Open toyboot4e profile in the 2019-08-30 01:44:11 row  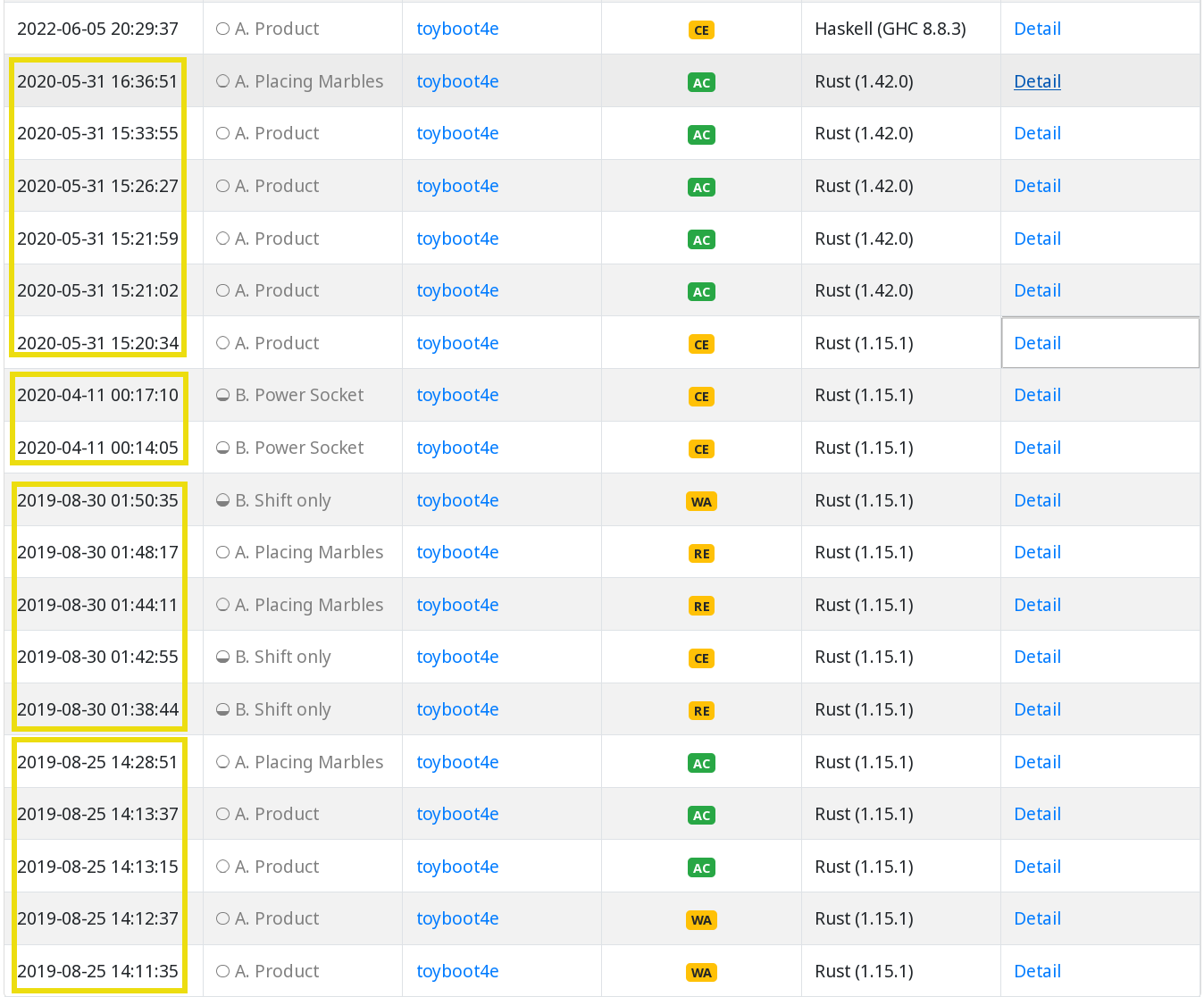pyautogui.click(x=457, y=605)
